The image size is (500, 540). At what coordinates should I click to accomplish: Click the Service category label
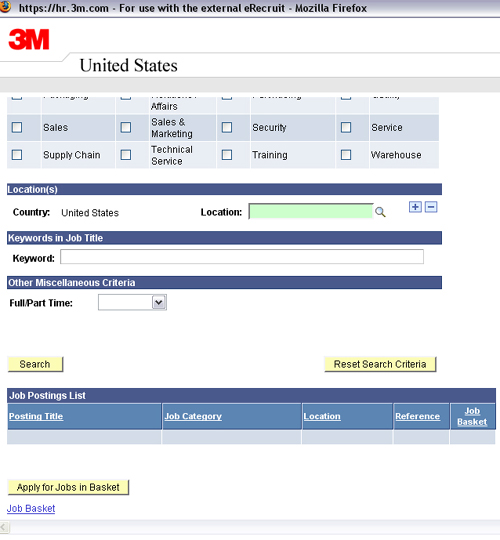click(387, 127)
